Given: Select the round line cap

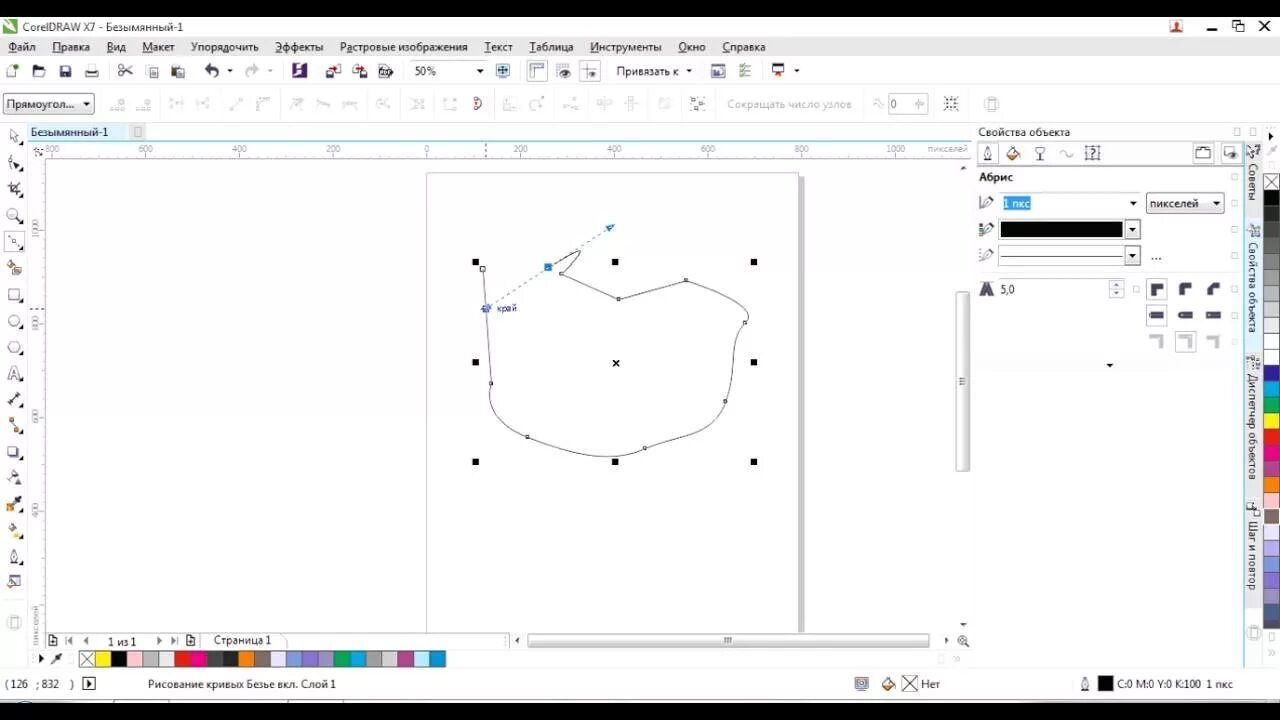Looking at the screenshot, I should [x=1185, y=315].
